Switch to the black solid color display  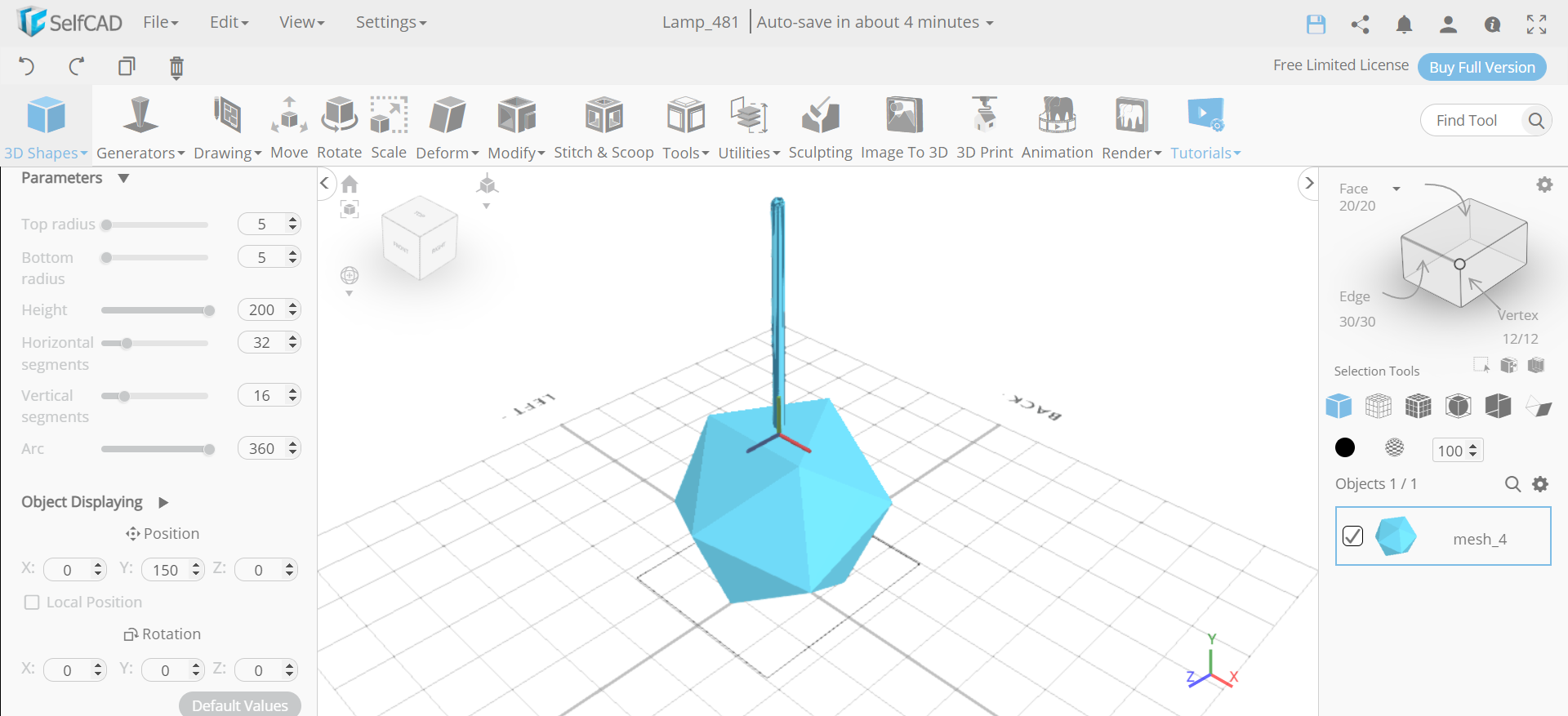click(x=1345, y=447)
